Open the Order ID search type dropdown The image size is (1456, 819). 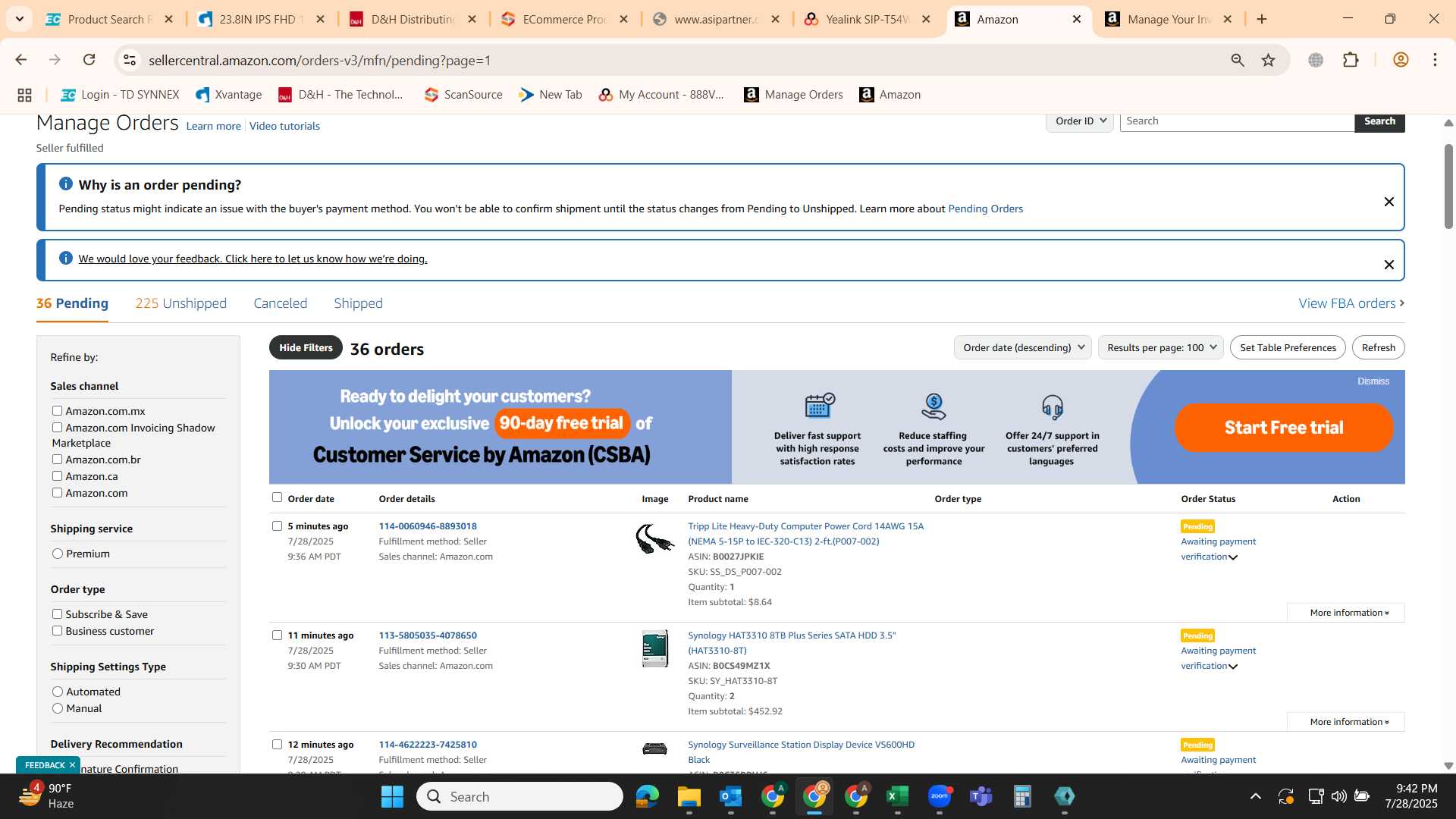click(x=1080, y=121)
